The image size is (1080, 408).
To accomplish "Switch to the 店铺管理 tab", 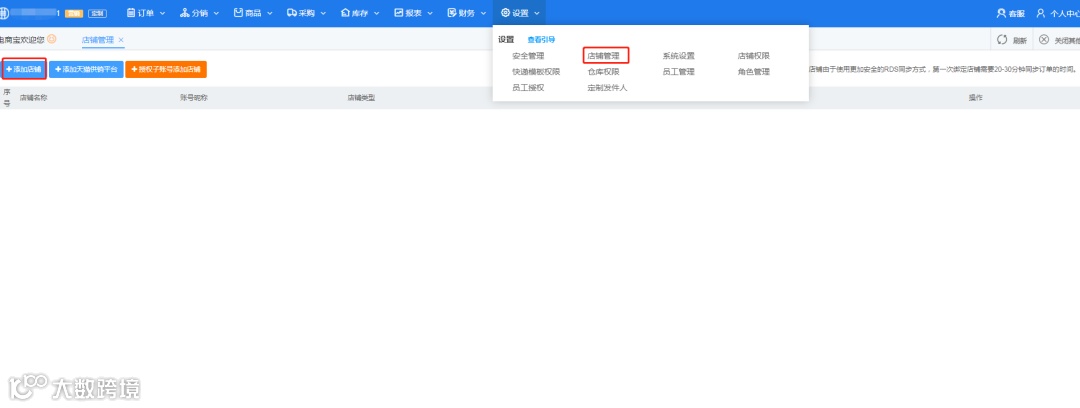I will point(98,40).
